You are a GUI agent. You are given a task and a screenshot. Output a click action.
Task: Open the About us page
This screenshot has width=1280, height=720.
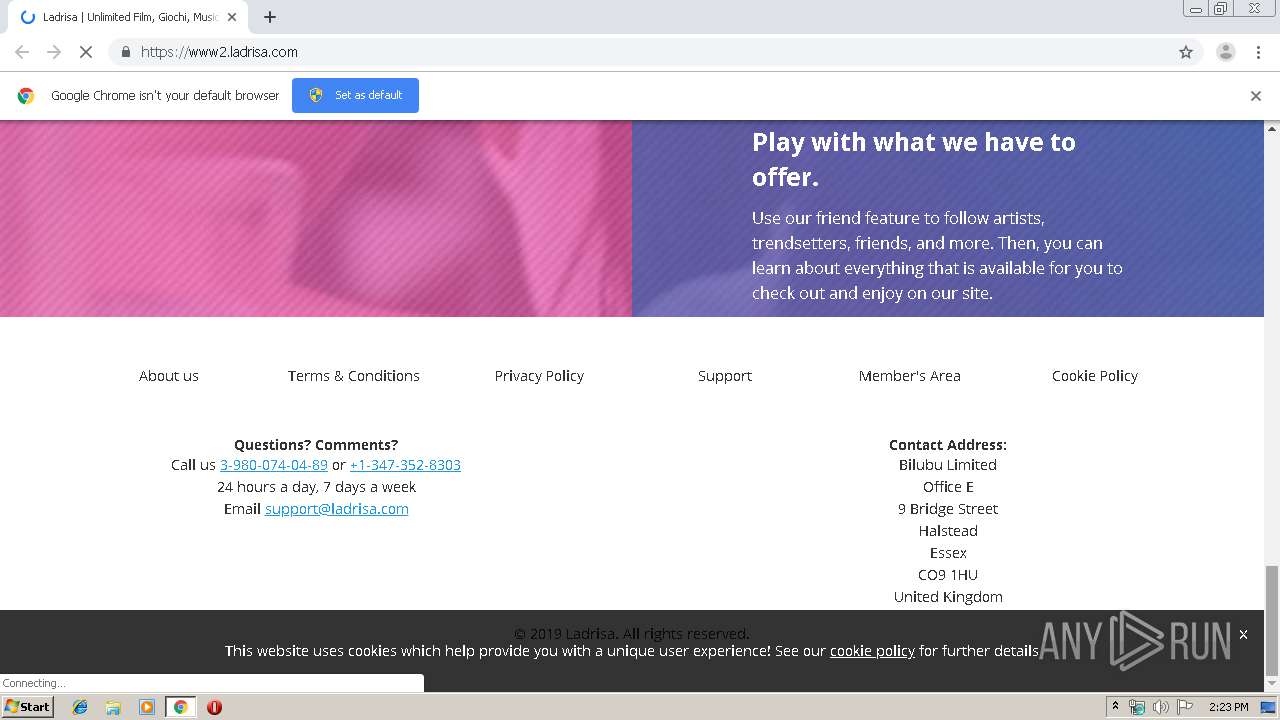coord(169,376)
